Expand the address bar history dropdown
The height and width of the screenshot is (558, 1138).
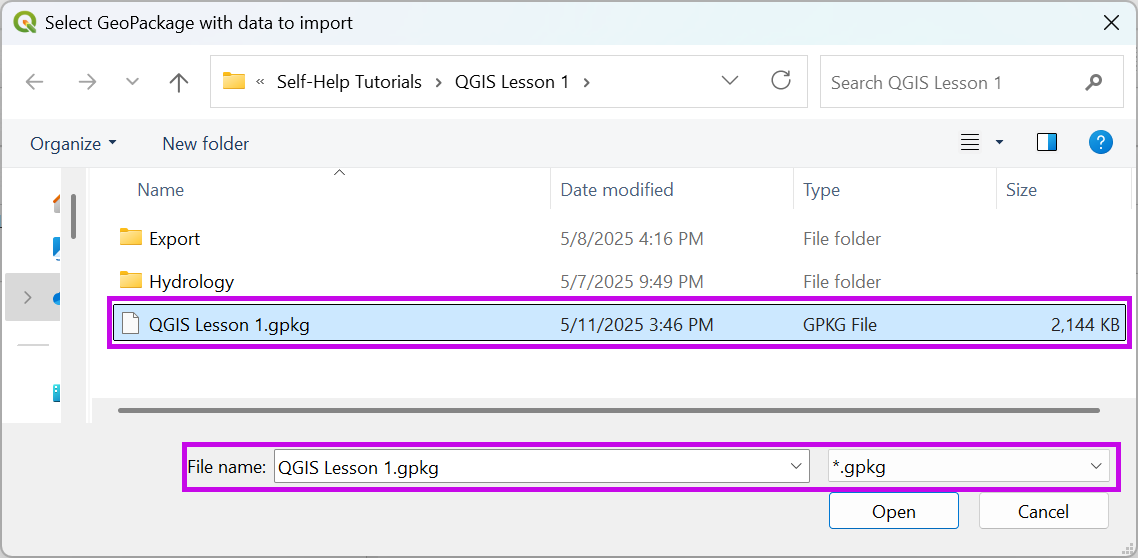[730, 81]
